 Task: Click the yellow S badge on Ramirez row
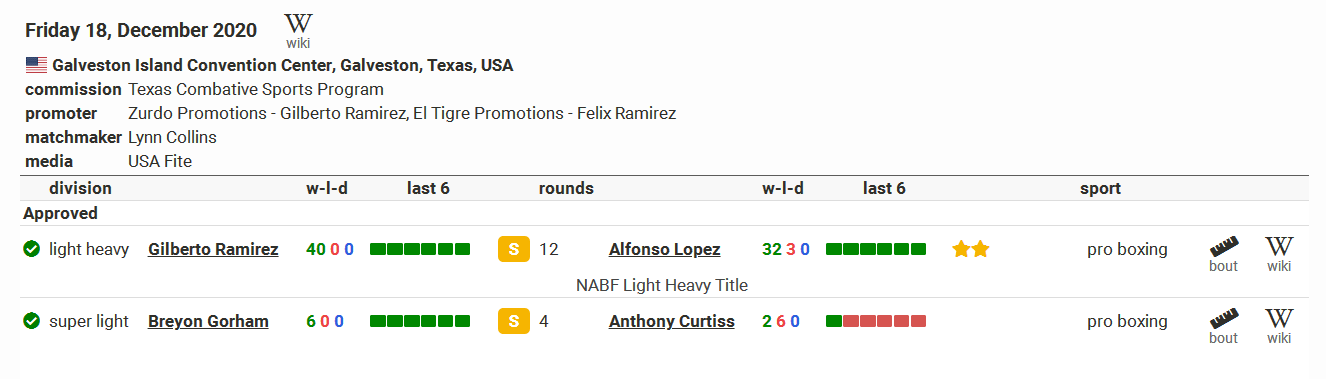[x=513, y=250]
